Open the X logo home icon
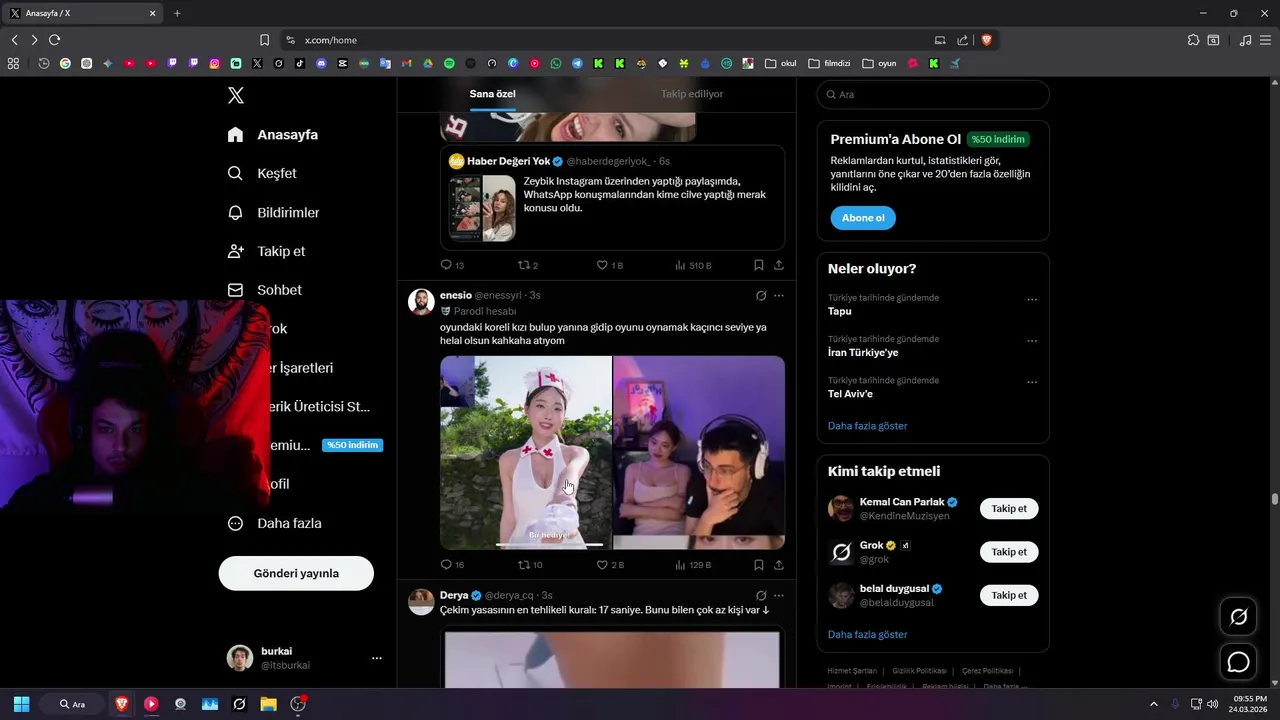The width and height of the screenshot is (1280, 720). (236, 96)
